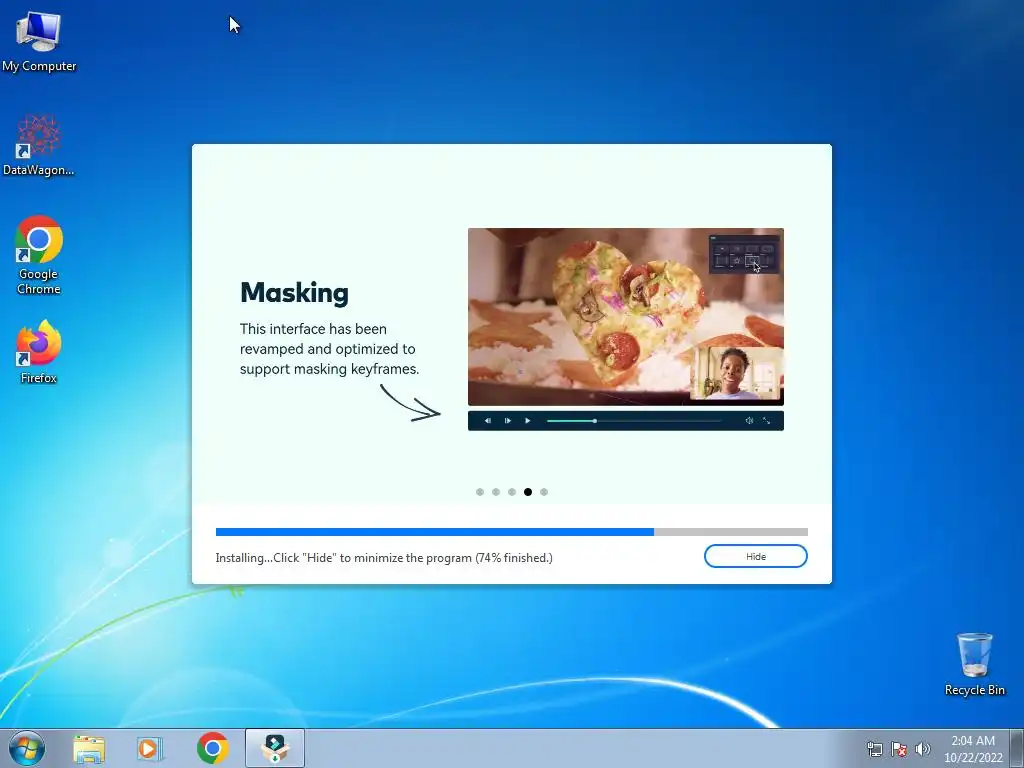The width and height of the screenshot is (1024, 768).
Task: Open the Action Center flag icon
Action: 899,749
